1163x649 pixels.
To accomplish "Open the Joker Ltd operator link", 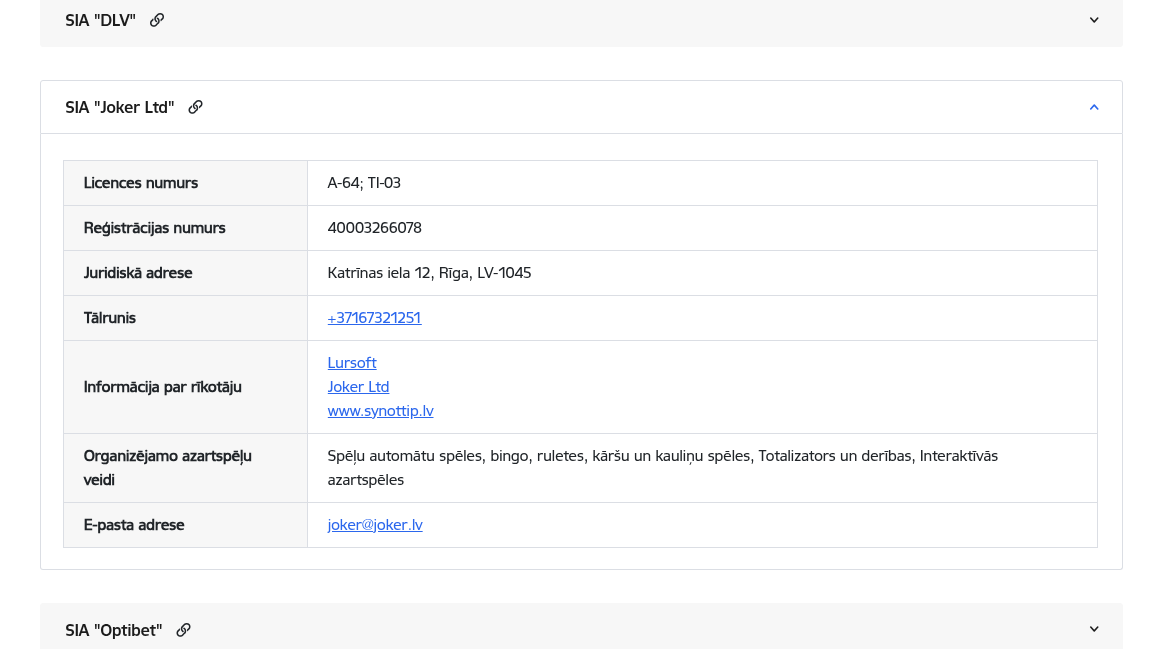I will point(358,386).
